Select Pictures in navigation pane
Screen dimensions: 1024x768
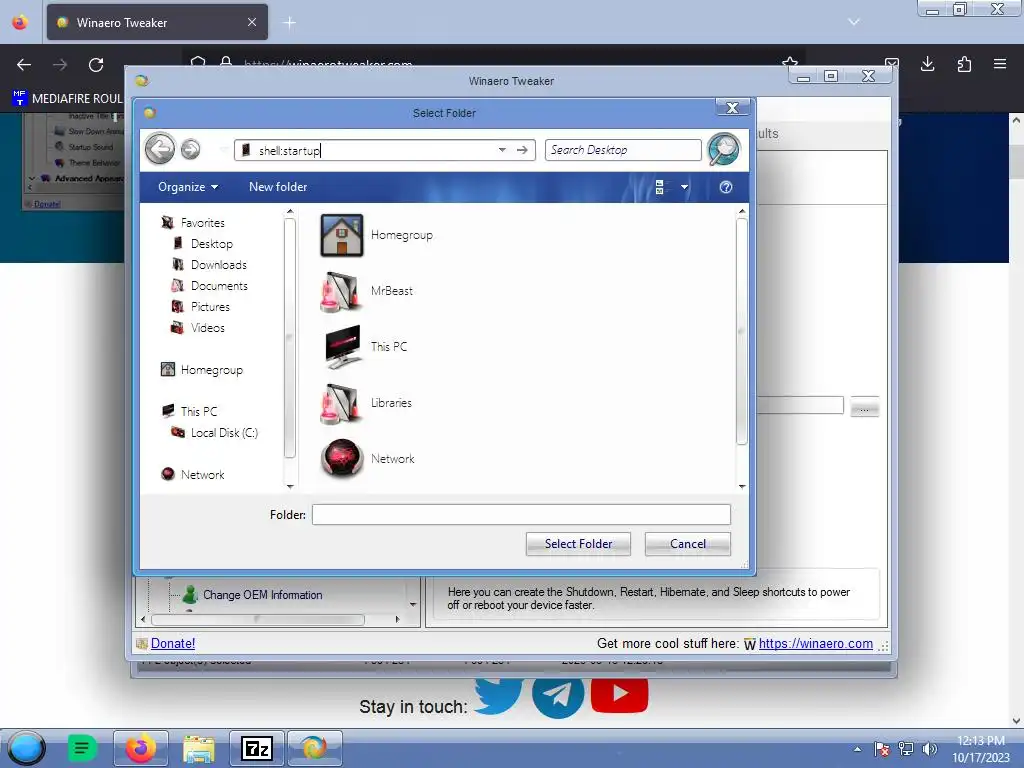pos(210,306)
